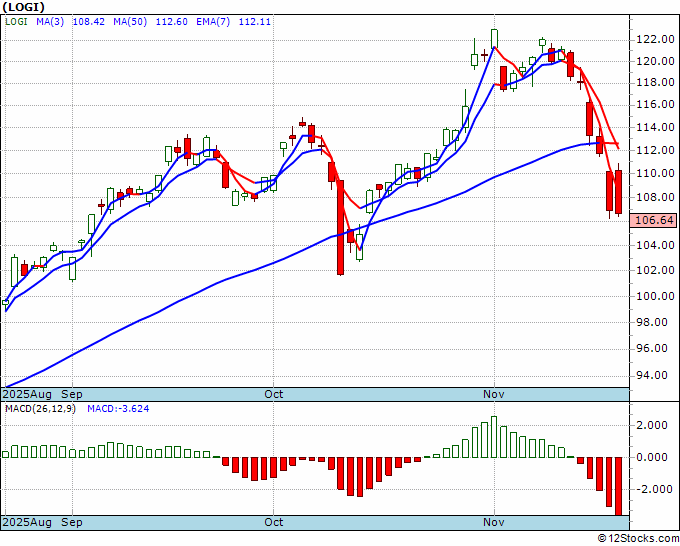Select the MA(3) legend label

pos(50,22)
